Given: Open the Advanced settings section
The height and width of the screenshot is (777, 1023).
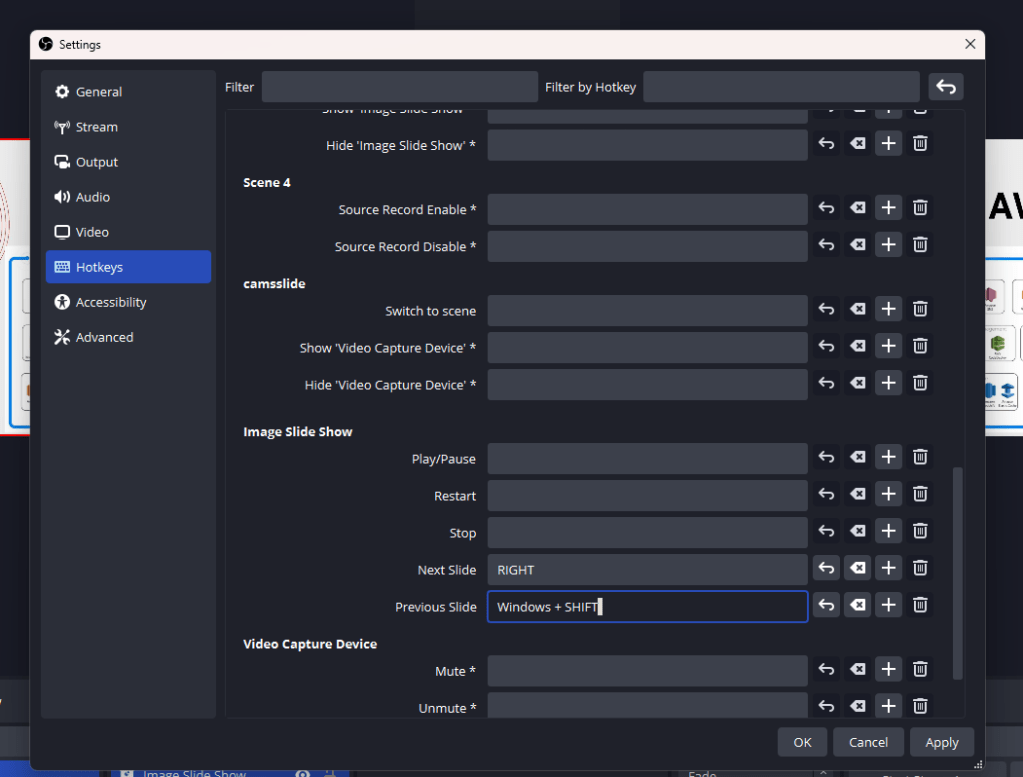Looking at the screenshot, I should 128,337.
